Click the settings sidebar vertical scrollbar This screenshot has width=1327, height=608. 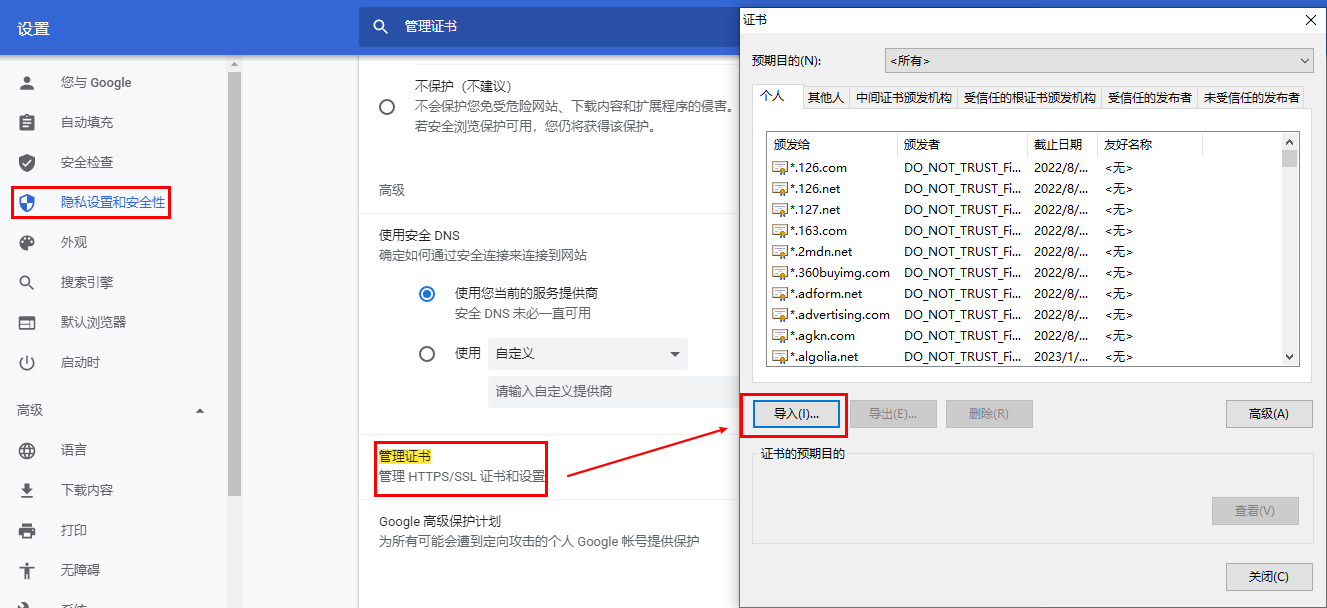234,285
